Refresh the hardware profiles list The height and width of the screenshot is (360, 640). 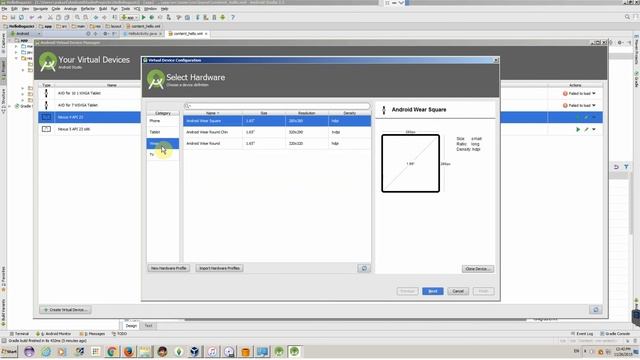pos(364,268)
